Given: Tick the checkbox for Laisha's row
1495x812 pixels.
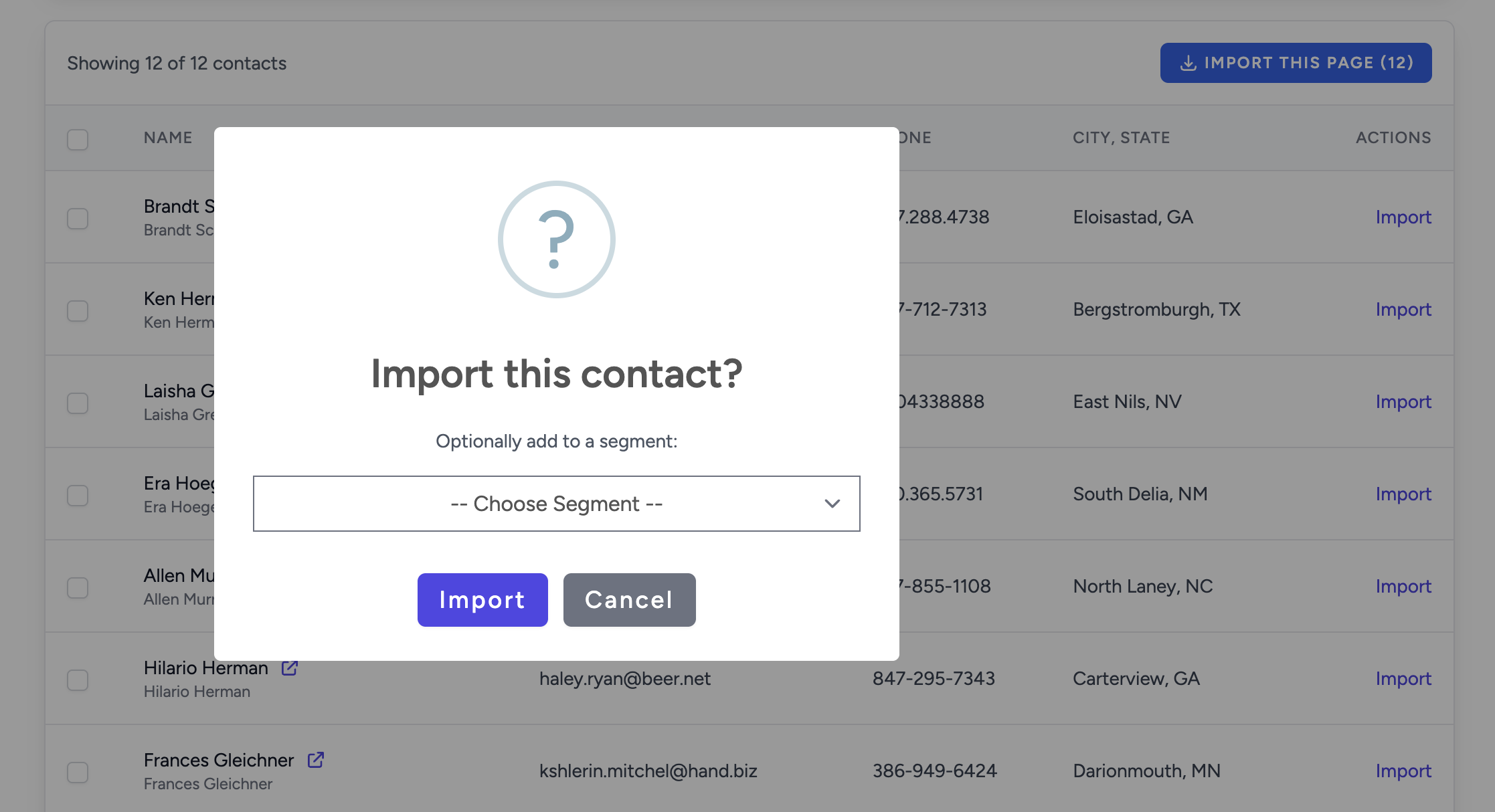Looking at the screenshot, I should pos(78,403).
